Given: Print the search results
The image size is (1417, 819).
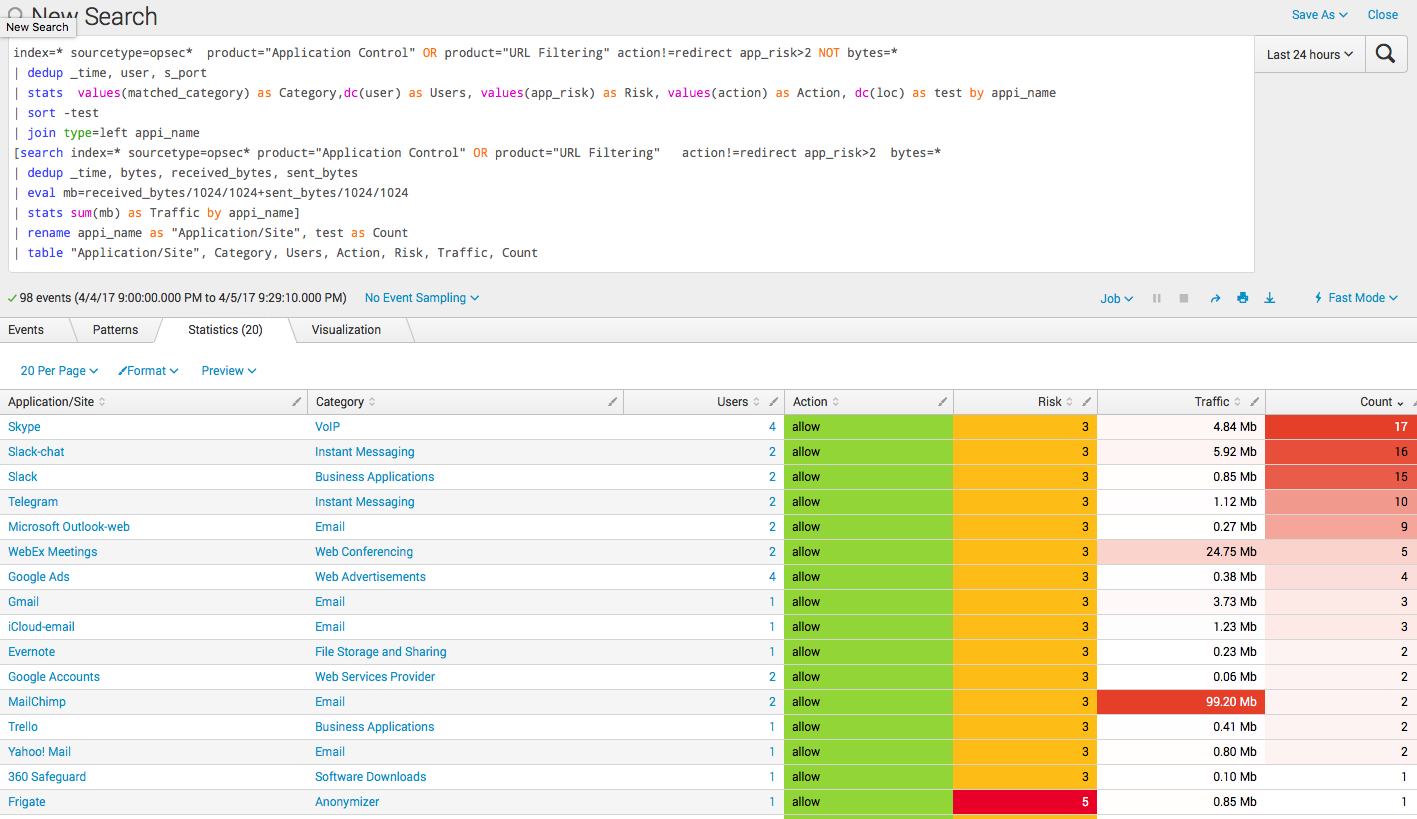Looking at the screenshot, I should click(1242, 298).
